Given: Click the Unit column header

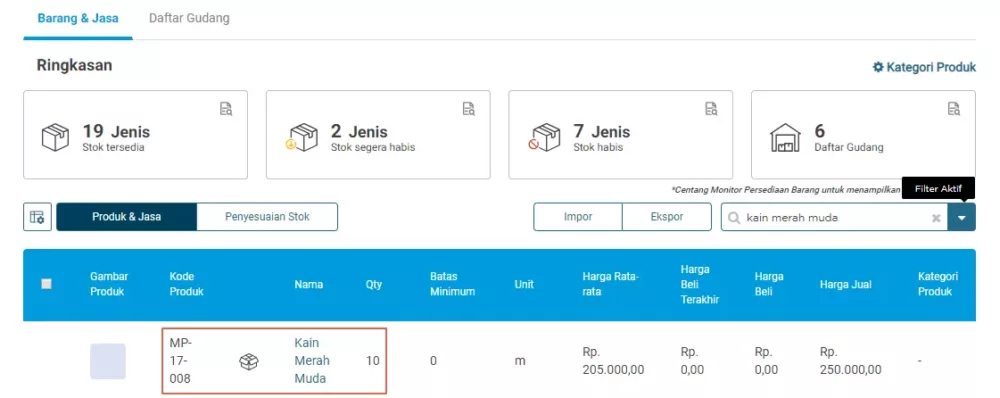Looking at the screenshot, I should pyautogui.click(x=524, y=284).
